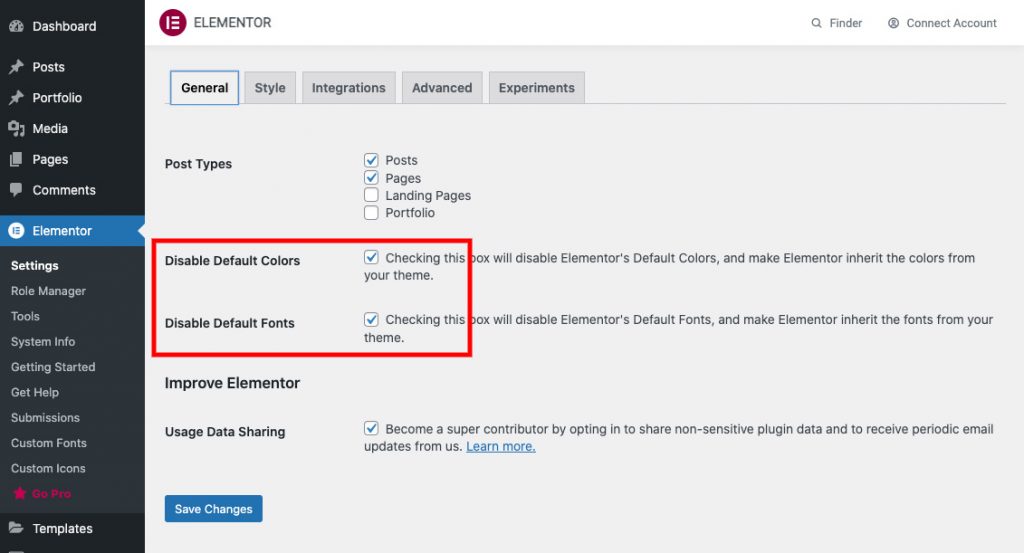Open the Experiments tab
Screen dimensions: 1024x553
[537, 87]
